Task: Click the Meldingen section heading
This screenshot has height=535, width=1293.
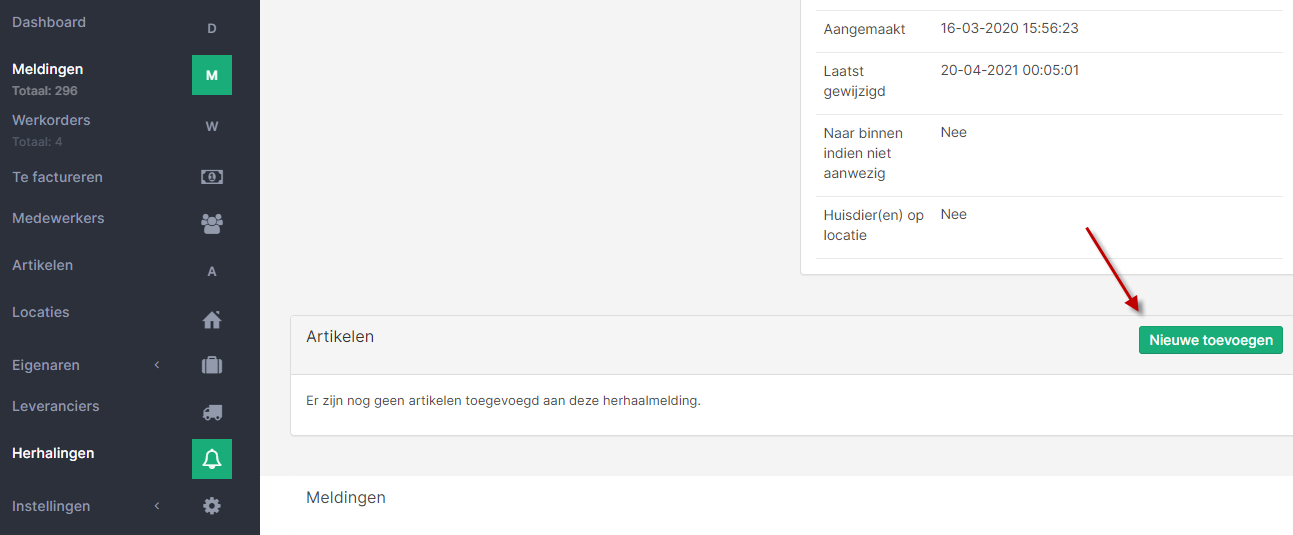Action: (x=346, y=497)
